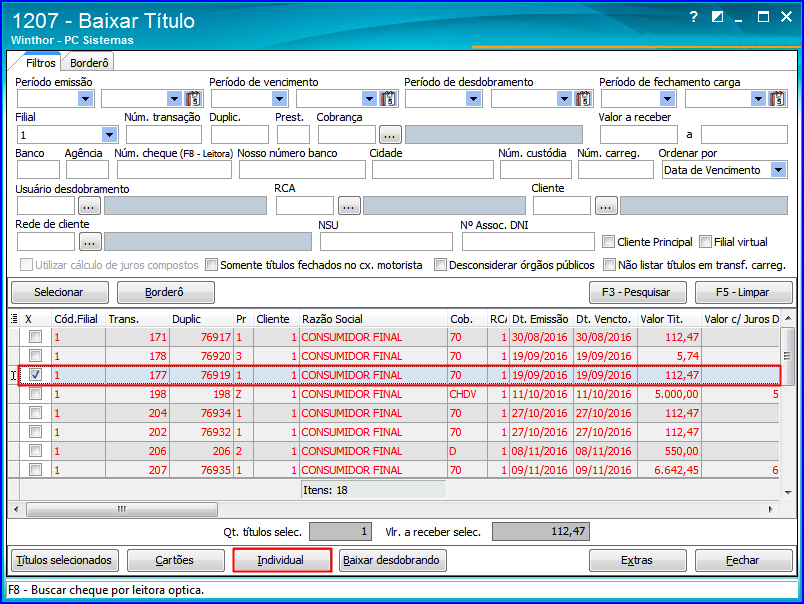Sort by Duplic column header
Screen dimensions: 804x604
click(201, 319)
